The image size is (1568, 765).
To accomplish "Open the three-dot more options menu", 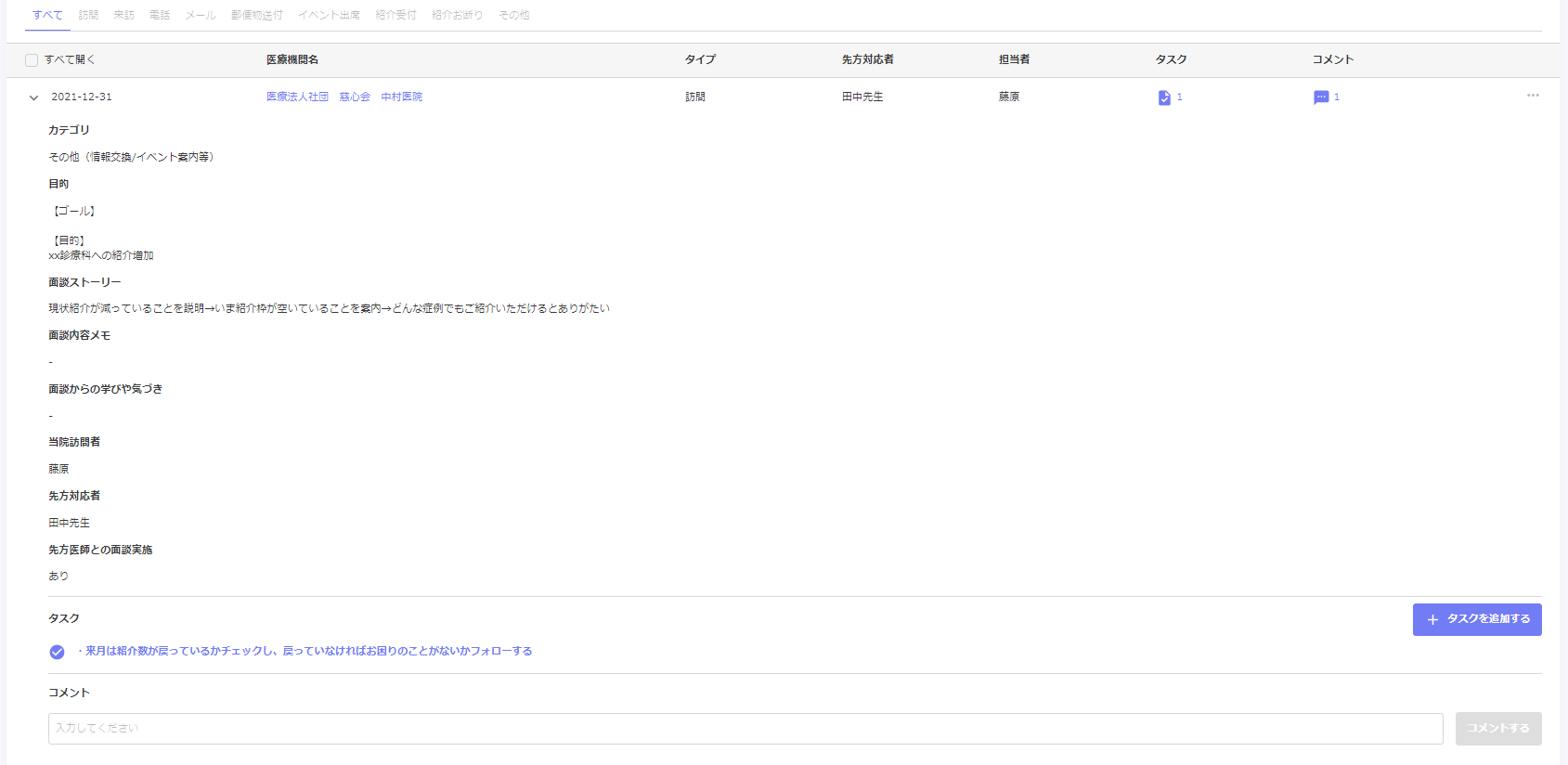I will pyautogui.click(x=1533, y=96).
